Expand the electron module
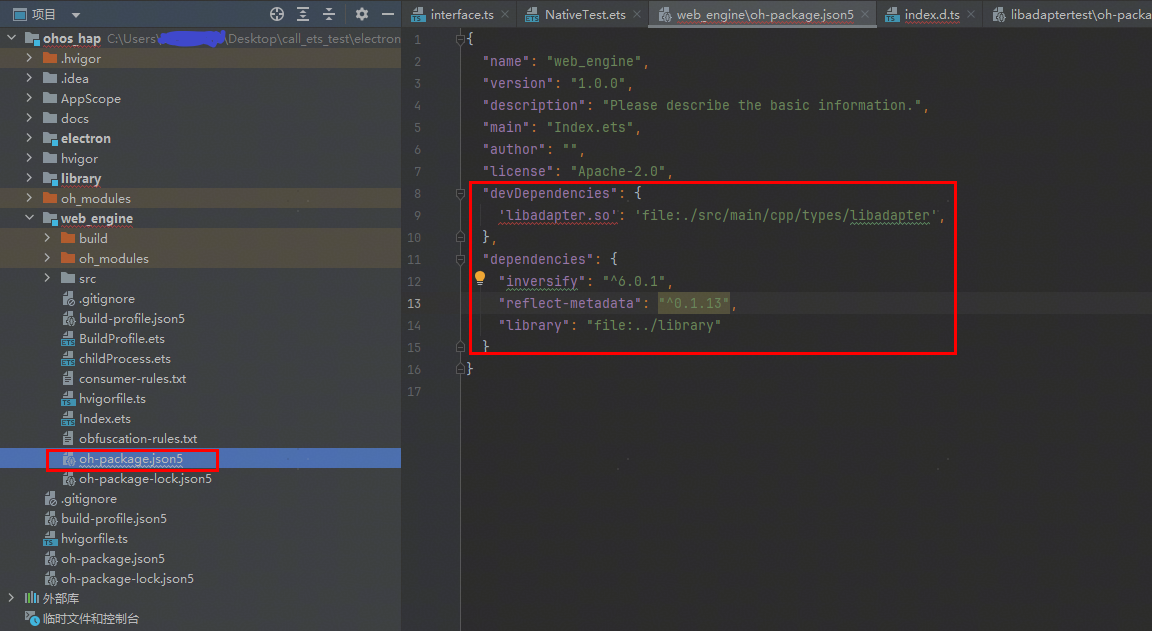The width and height of the screenshot is (1152, 631). (29, 137)
